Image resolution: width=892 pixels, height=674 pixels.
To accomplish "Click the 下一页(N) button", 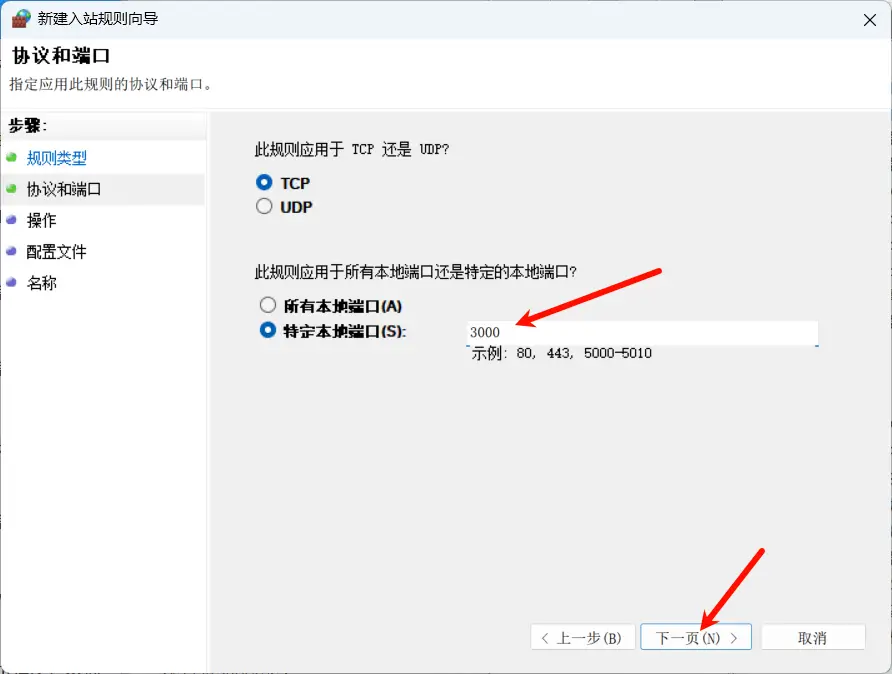I will pos(696,637).
